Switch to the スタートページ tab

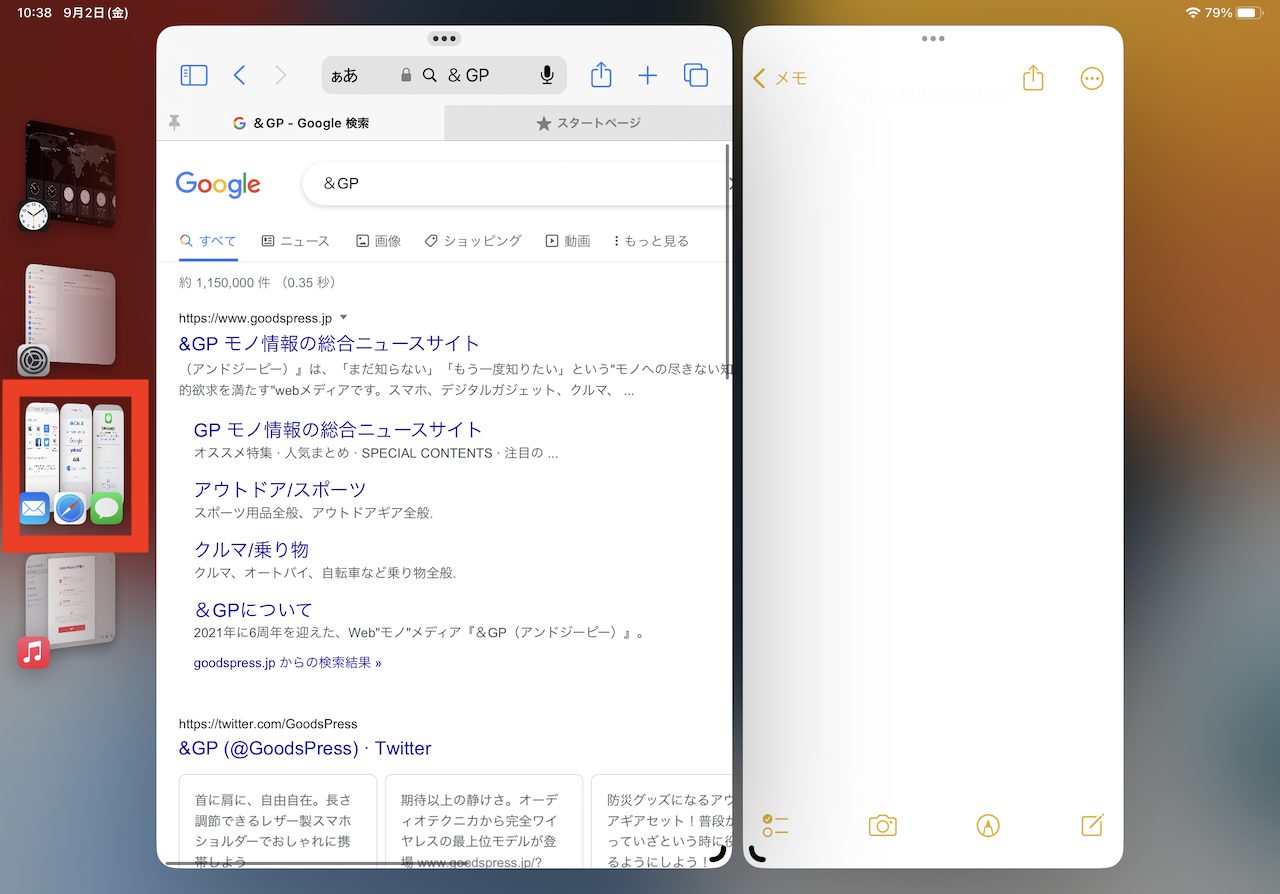(588, 123)
